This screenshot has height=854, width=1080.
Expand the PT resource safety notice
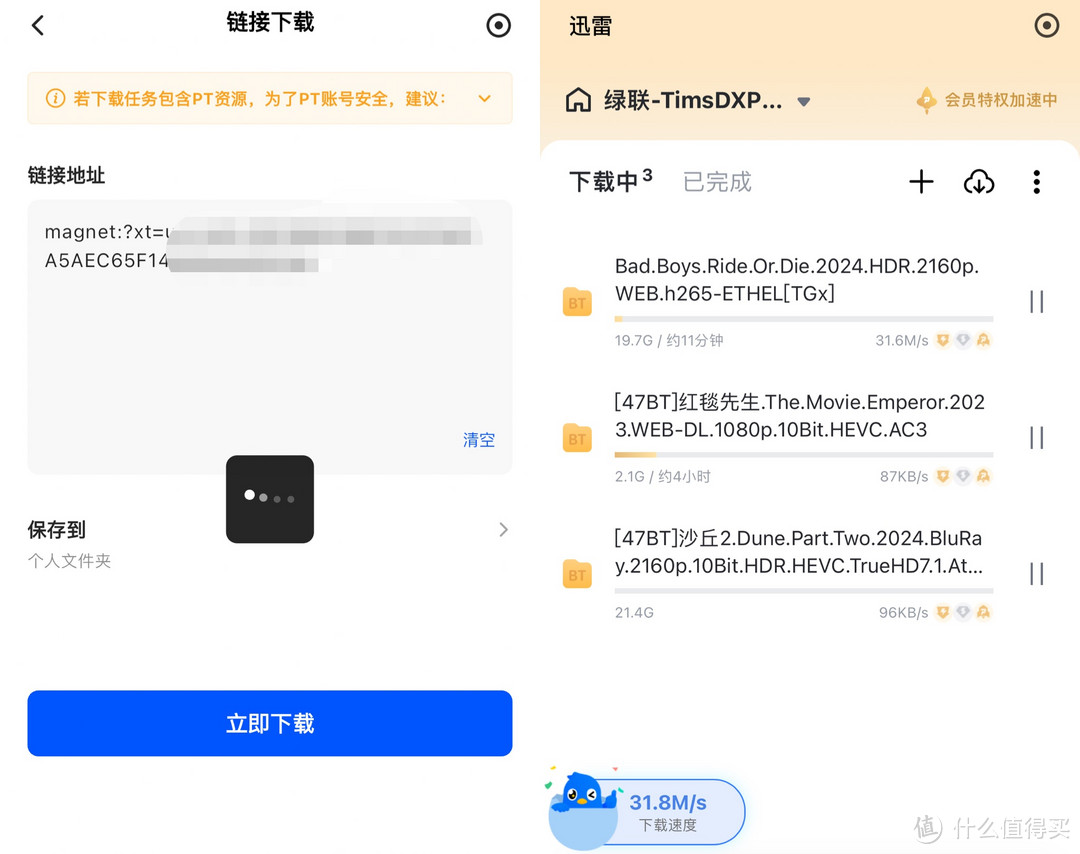[484, 98]
